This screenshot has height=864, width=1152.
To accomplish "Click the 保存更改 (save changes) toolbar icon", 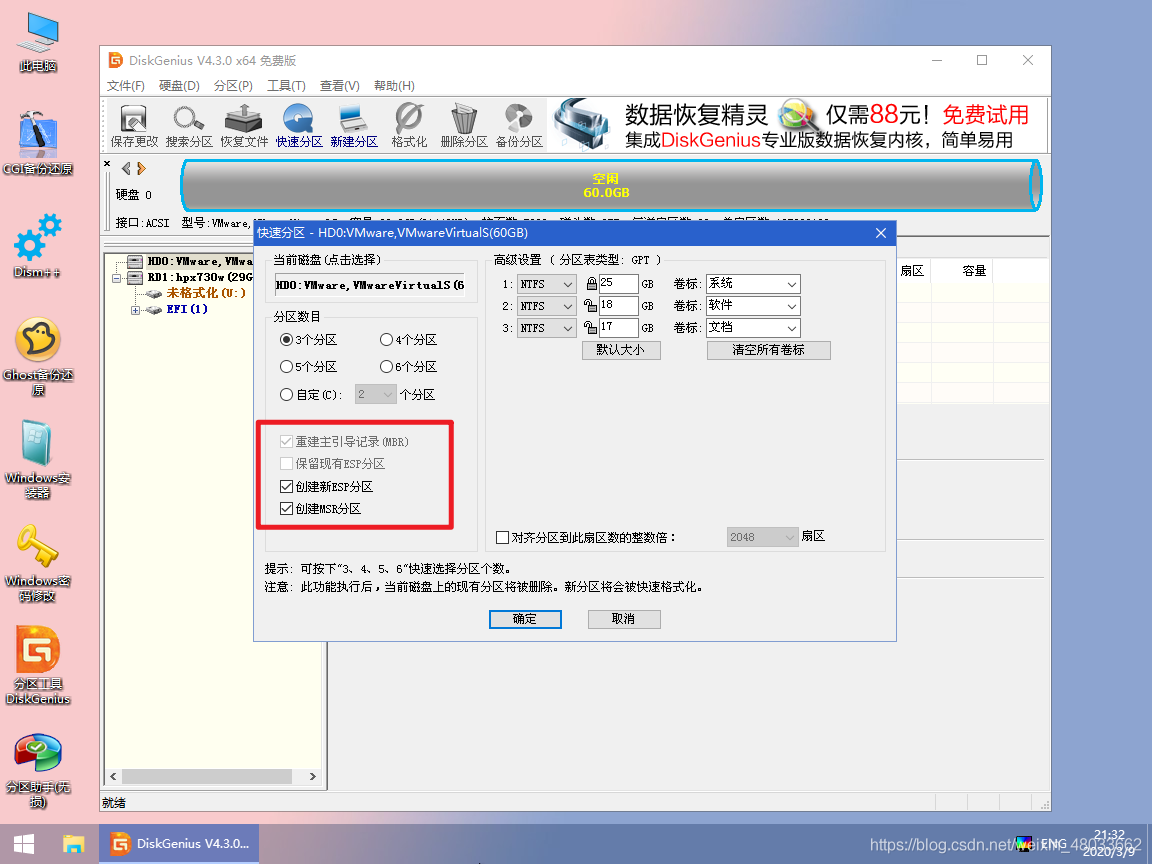I will 134,126.
